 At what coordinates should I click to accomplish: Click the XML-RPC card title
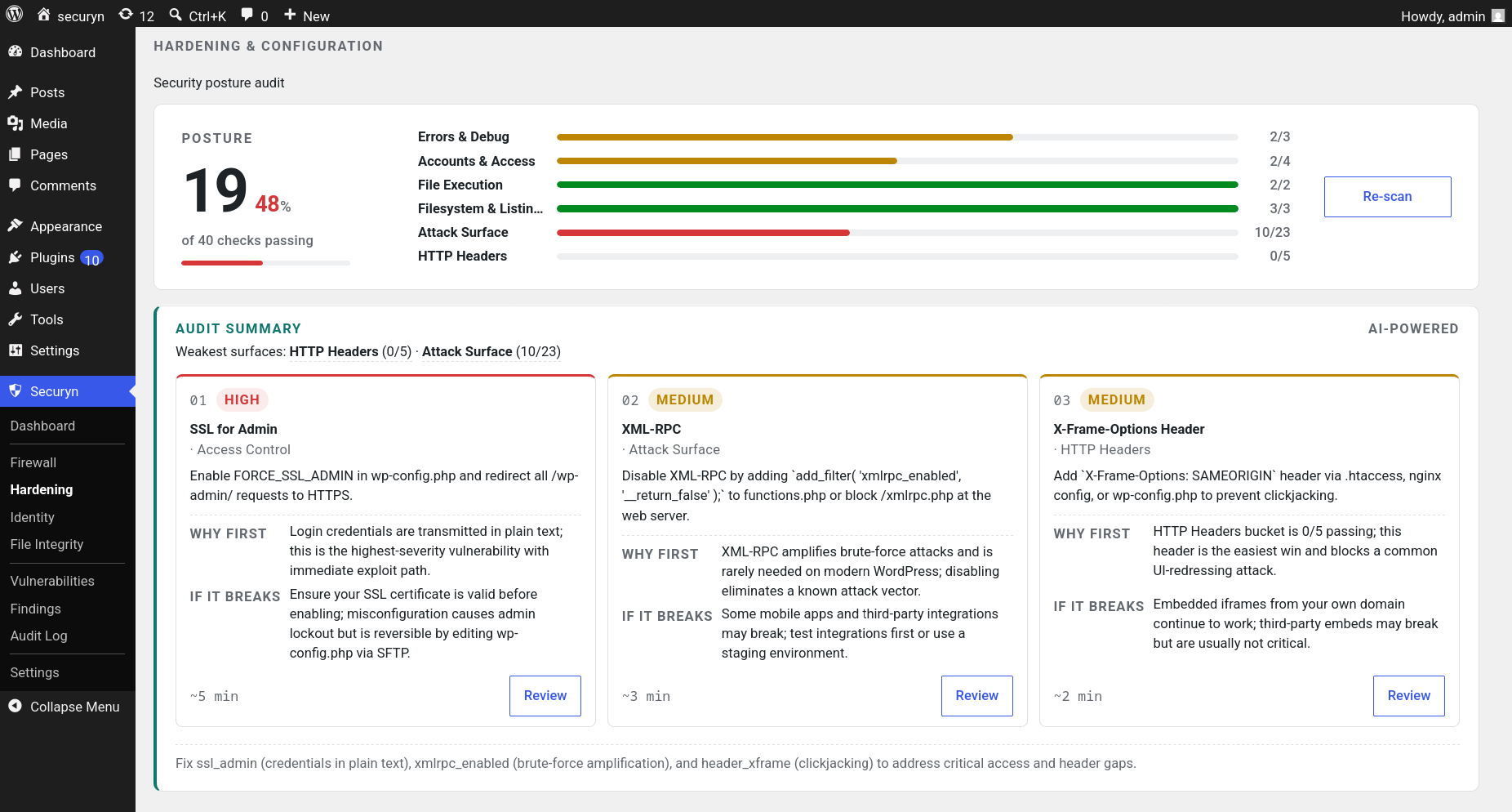point(651,430)
